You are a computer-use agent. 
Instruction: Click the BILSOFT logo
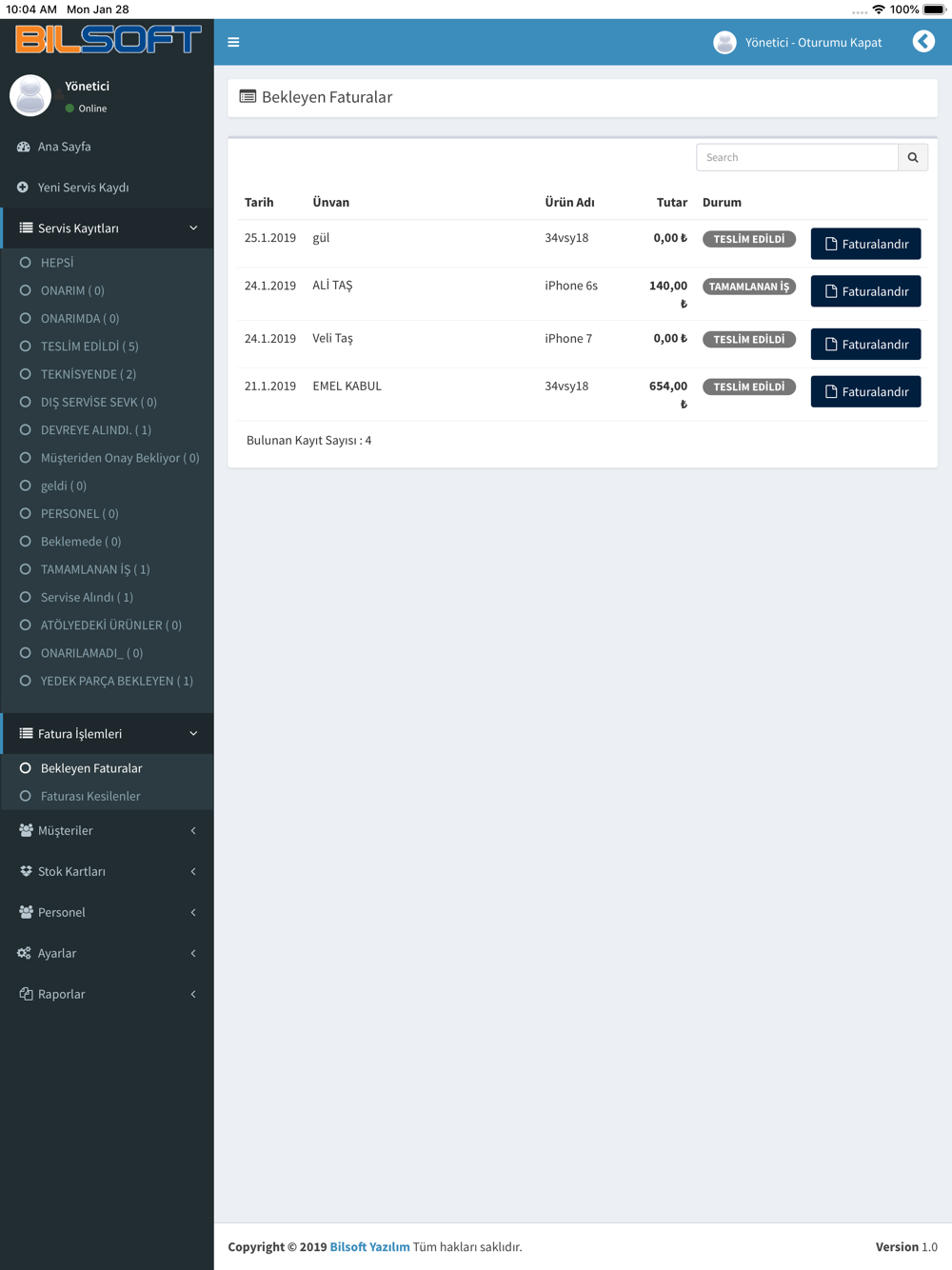tap(108, 39)
